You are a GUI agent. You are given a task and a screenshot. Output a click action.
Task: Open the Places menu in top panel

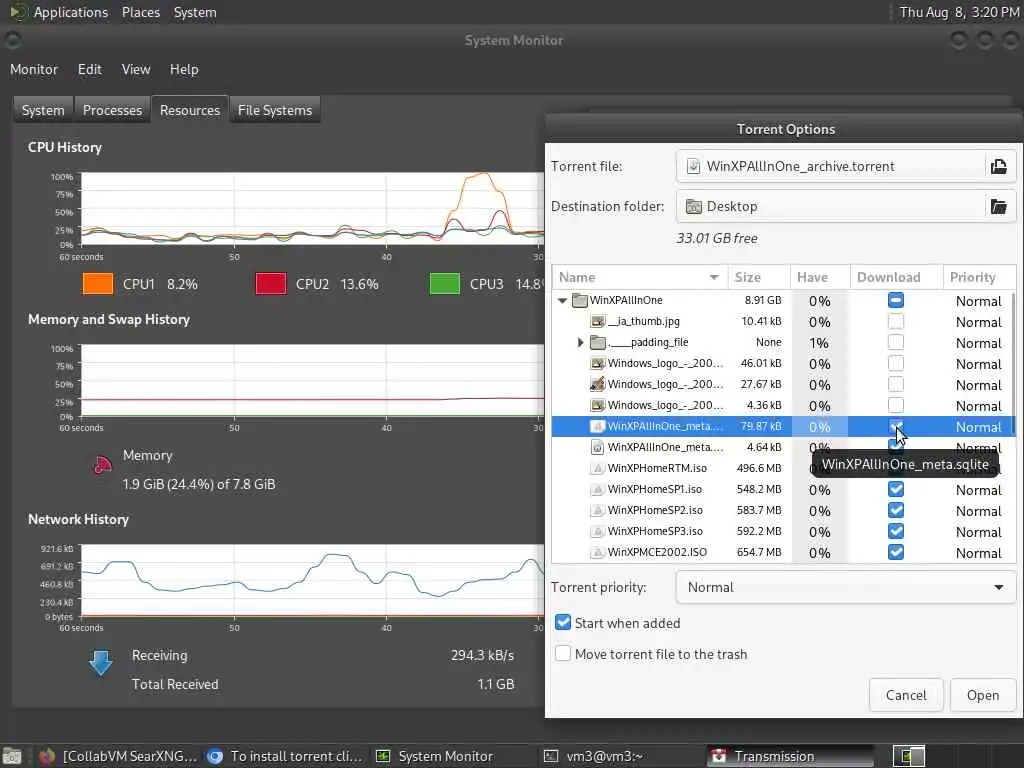(x=140, y=12)
